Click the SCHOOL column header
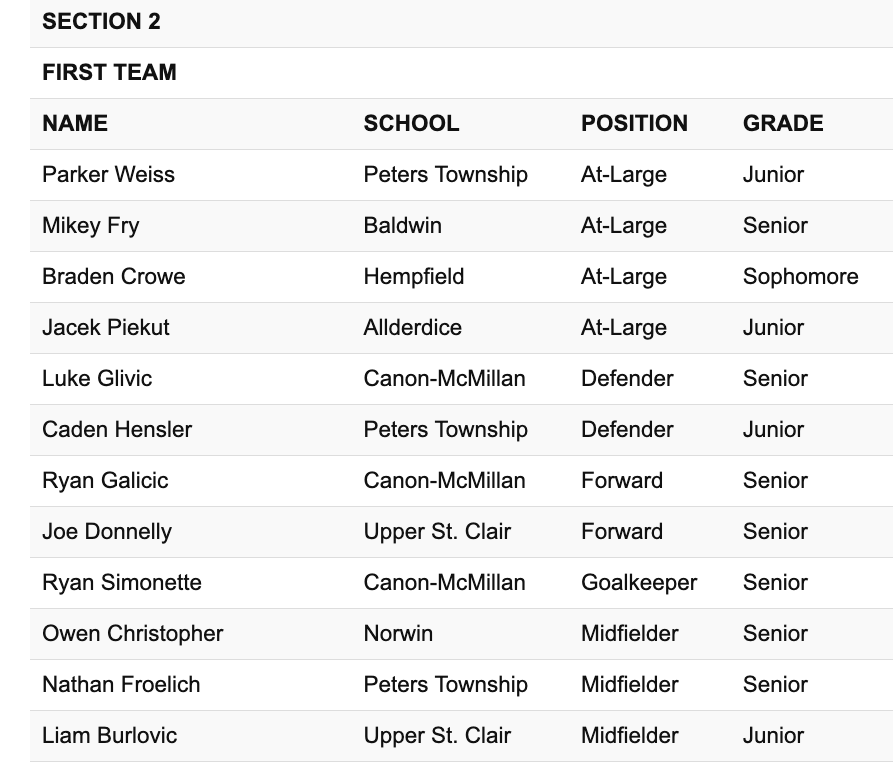This screenshot has width=896, height=764. [411, 123]
